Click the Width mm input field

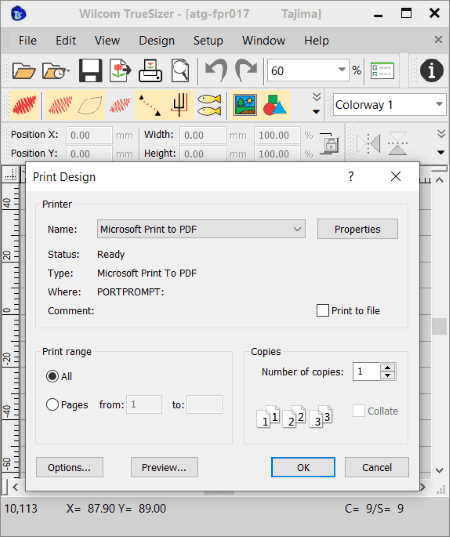click(203, 135)
